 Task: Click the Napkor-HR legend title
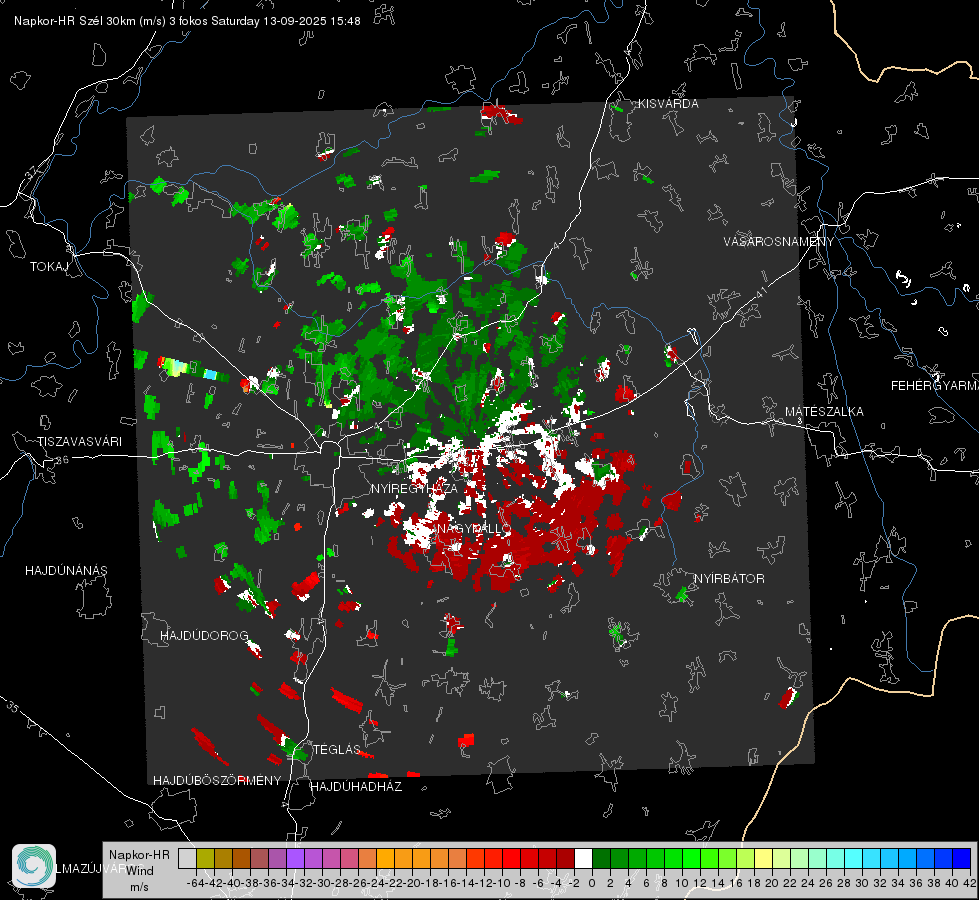click(139, 855)
